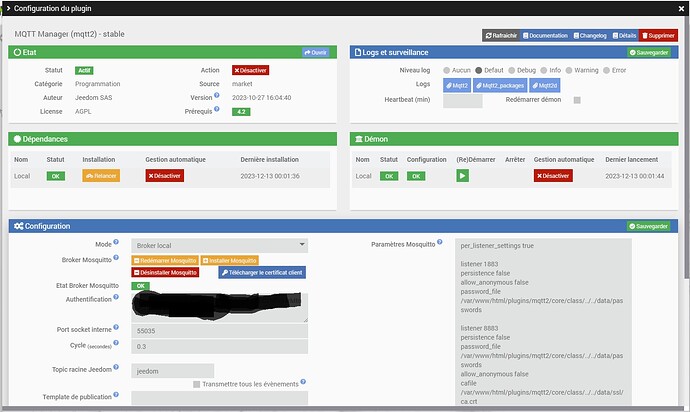Image resolution: width=690 pixels, height=412 pixels.
Task: Select the Defaut log level
Action: 479,70
